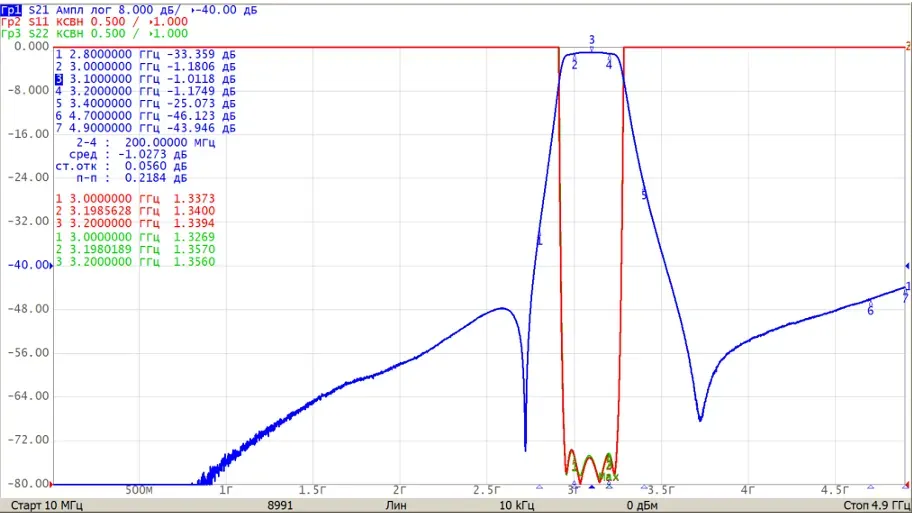Click the 0 дБм power field
This screenshot has height=513, width=912.
pyautogui.click(x=642, y=505)
